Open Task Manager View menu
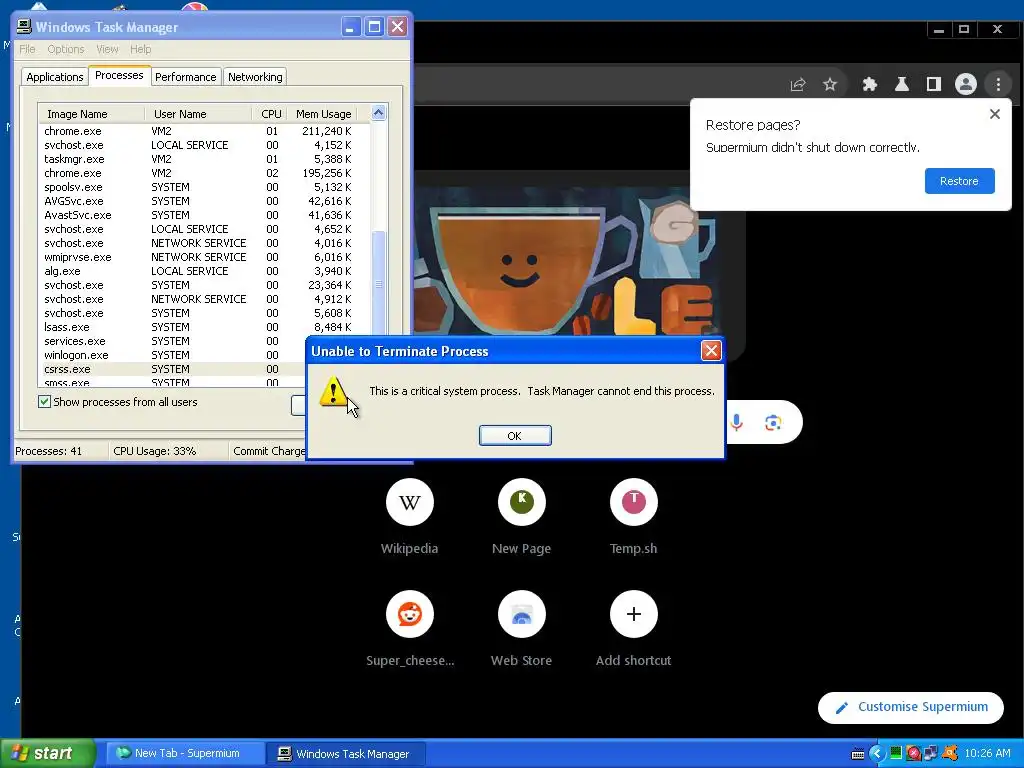The image size is (1024, 768). pos(107,49)
